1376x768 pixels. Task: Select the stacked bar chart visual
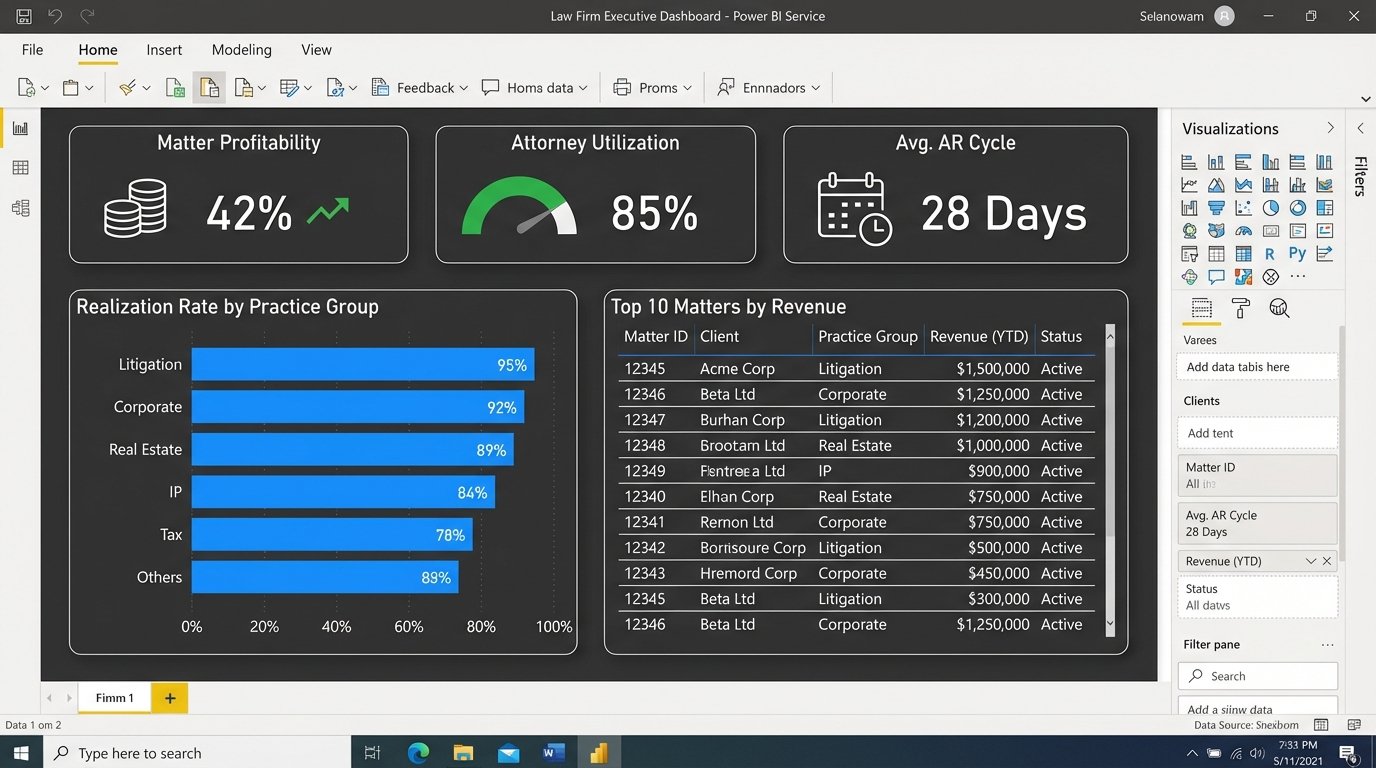point(1189,161)
